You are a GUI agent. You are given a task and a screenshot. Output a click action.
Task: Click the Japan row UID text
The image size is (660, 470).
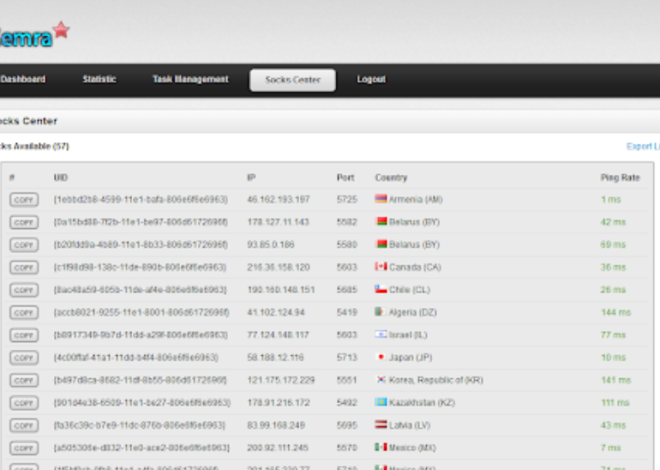point(136,358)
